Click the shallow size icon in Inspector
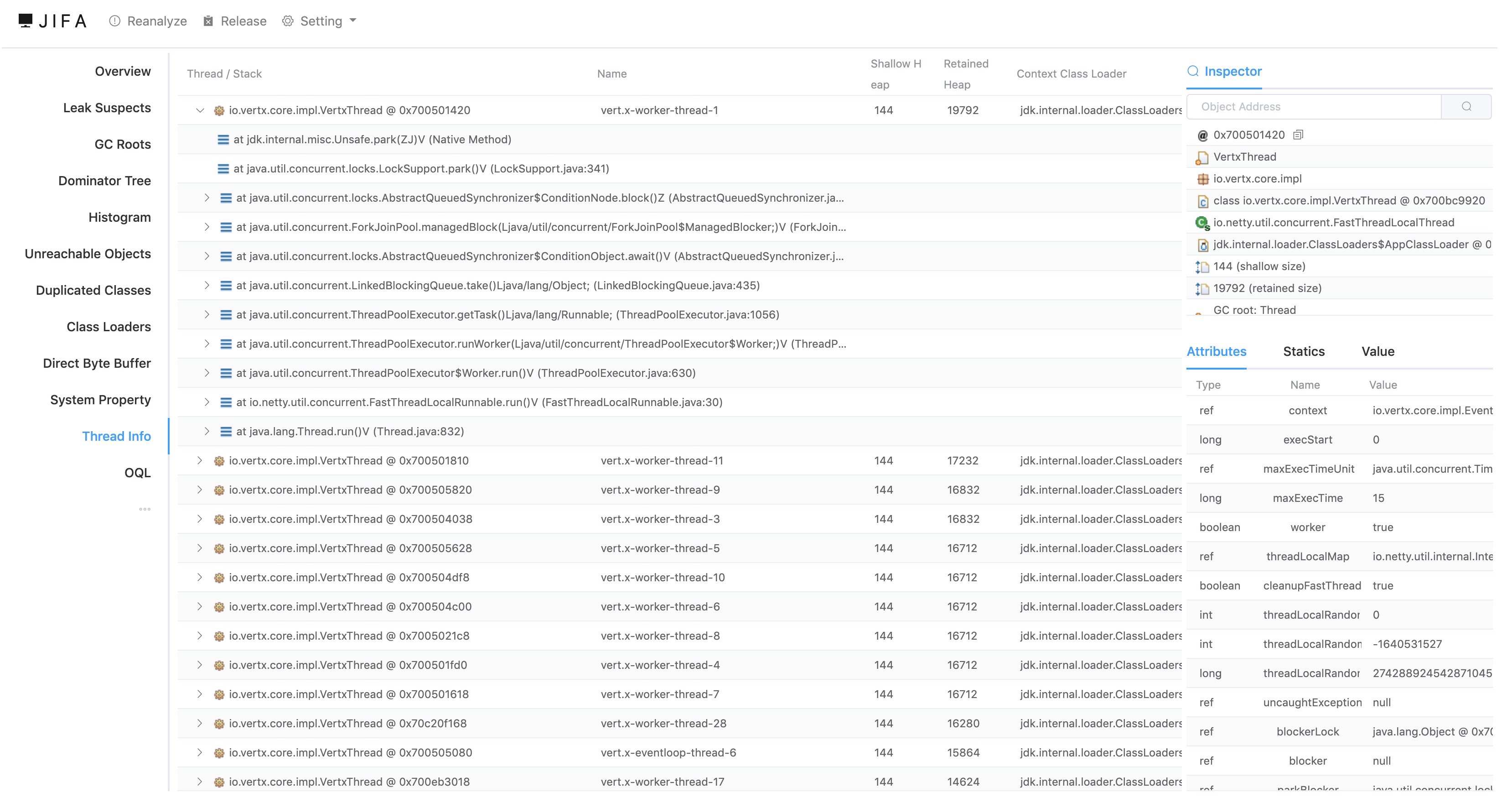1512x803 pixels. coord(1202,267)
